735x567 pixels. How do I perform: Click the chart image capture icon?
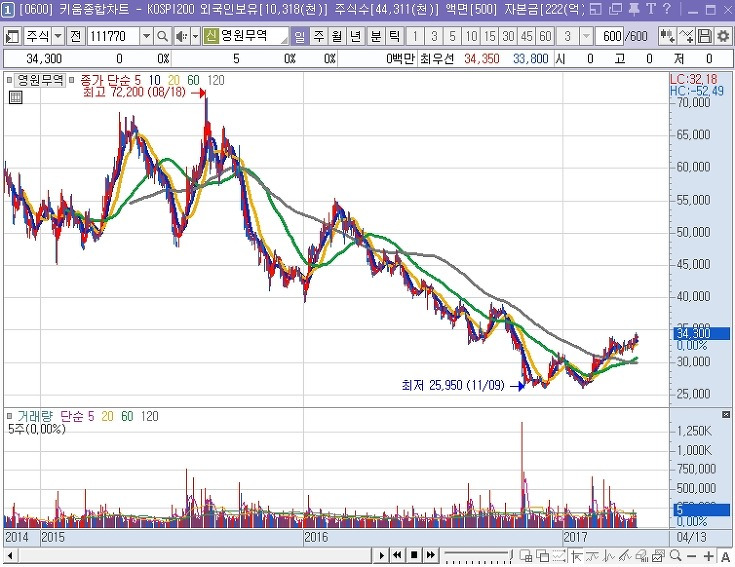tap(658, 556)
